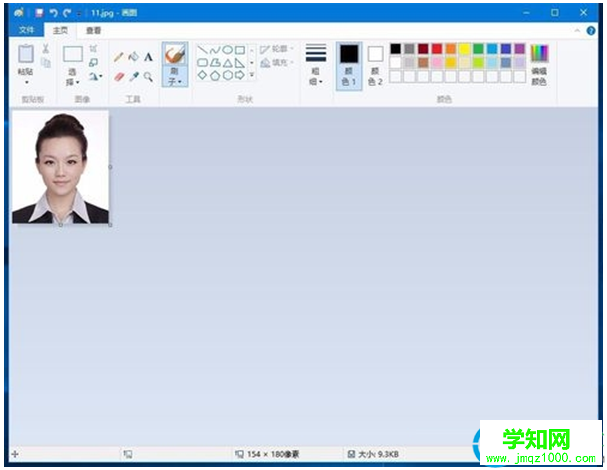607x470 pixels.
Task: Choose the Rounded rectangle shape
Action: click(202, 62)
